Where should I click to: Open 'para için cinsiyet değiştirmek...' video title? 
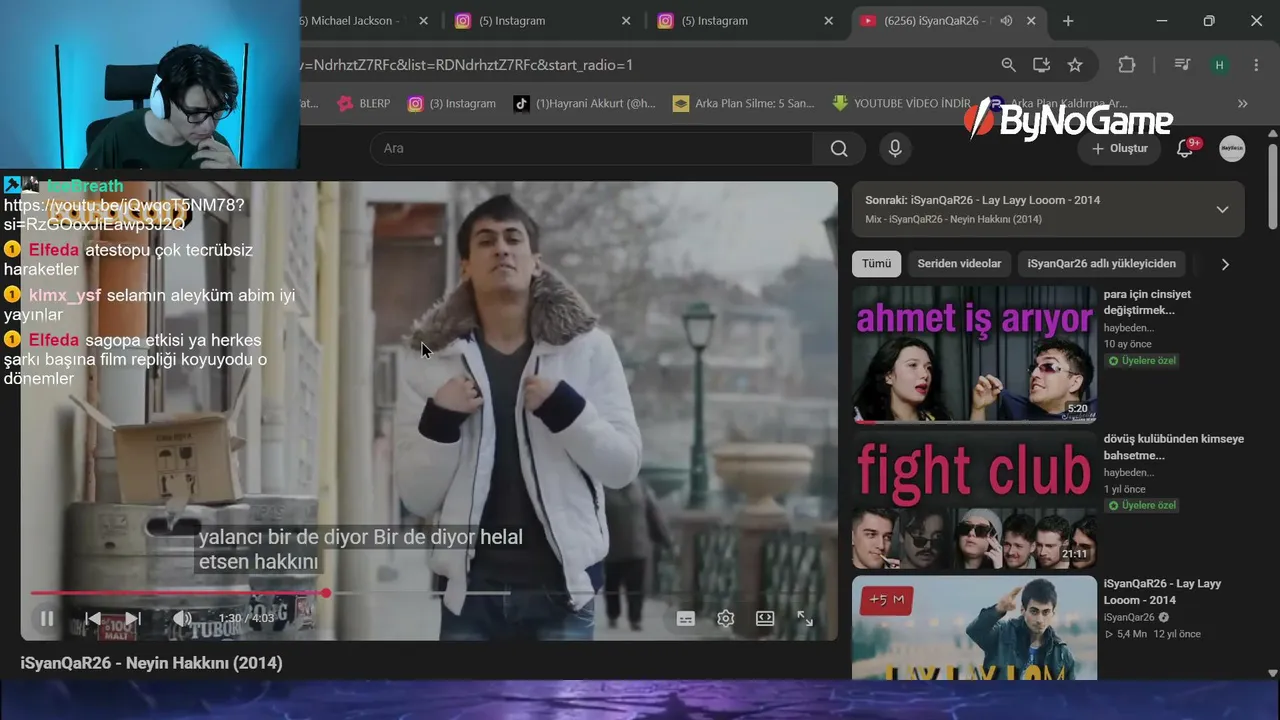[x=1147, y=302]
